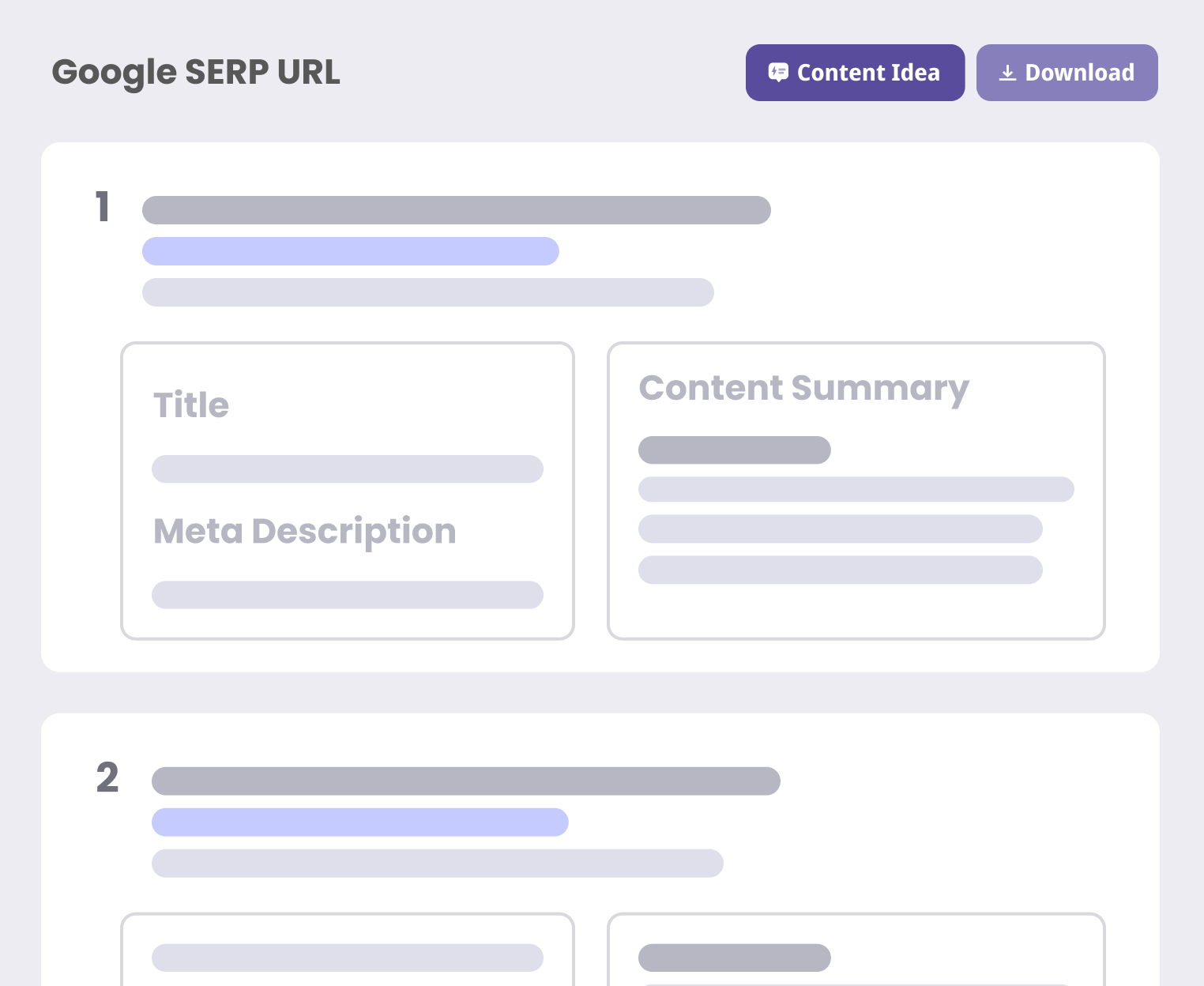Viewport: 1204px width, 986px height.
Task: Select the last light line in Content Summary
Action: pyautogui.click(x=840, y=570)
